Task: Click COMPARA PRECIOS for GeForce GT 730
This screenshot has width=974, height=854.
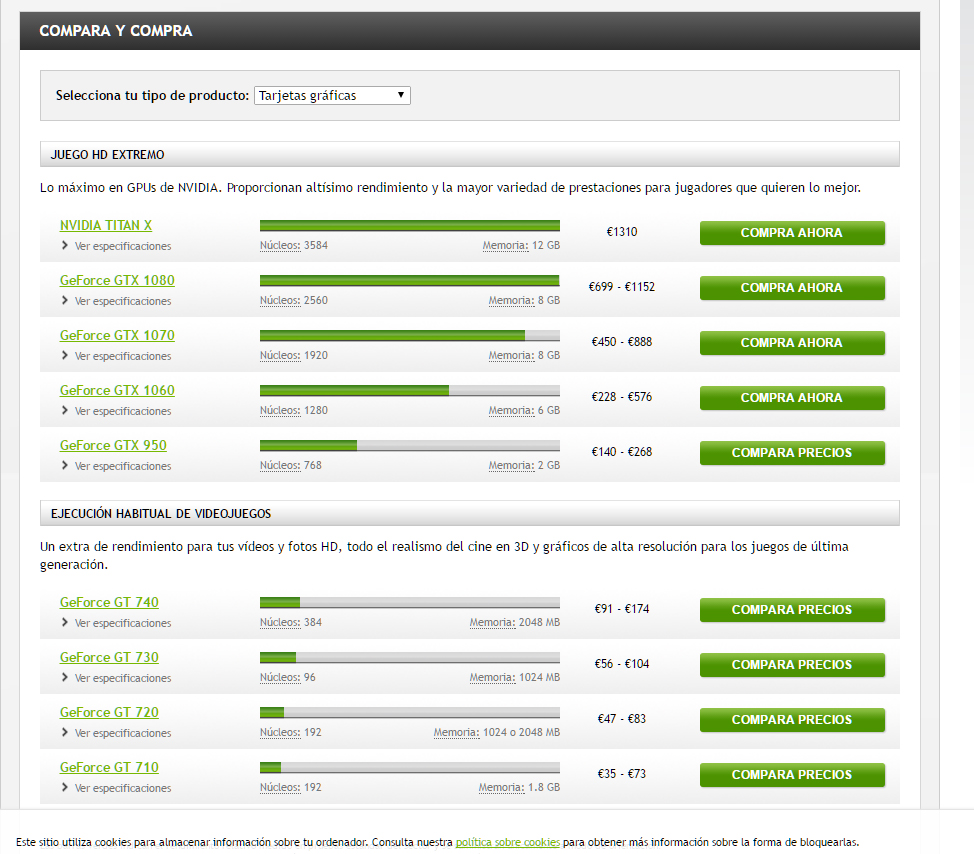Action: coord(792,665)
